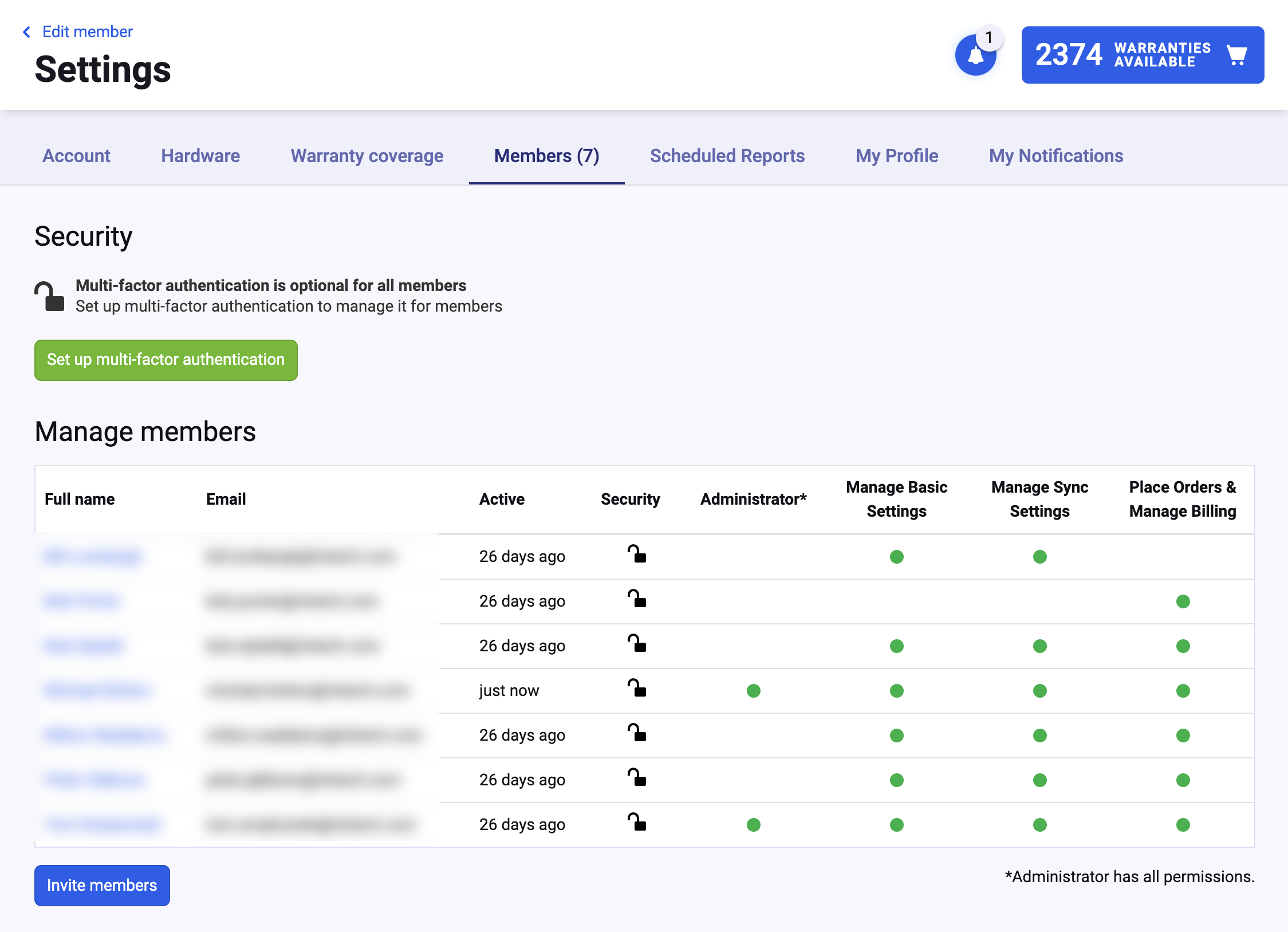Toggle Administrator dot in the 'just now' row

pyautogui.click(x=754, y=691)
